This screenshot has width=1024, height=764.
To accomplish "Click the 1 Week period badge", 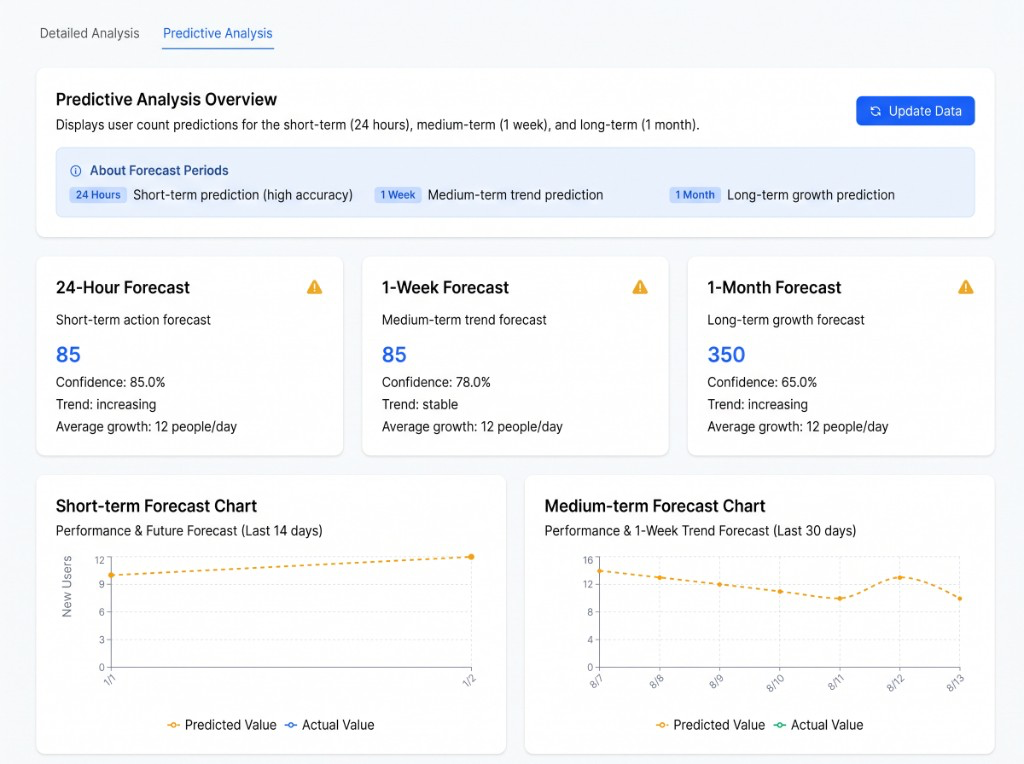I will point(398,195).
